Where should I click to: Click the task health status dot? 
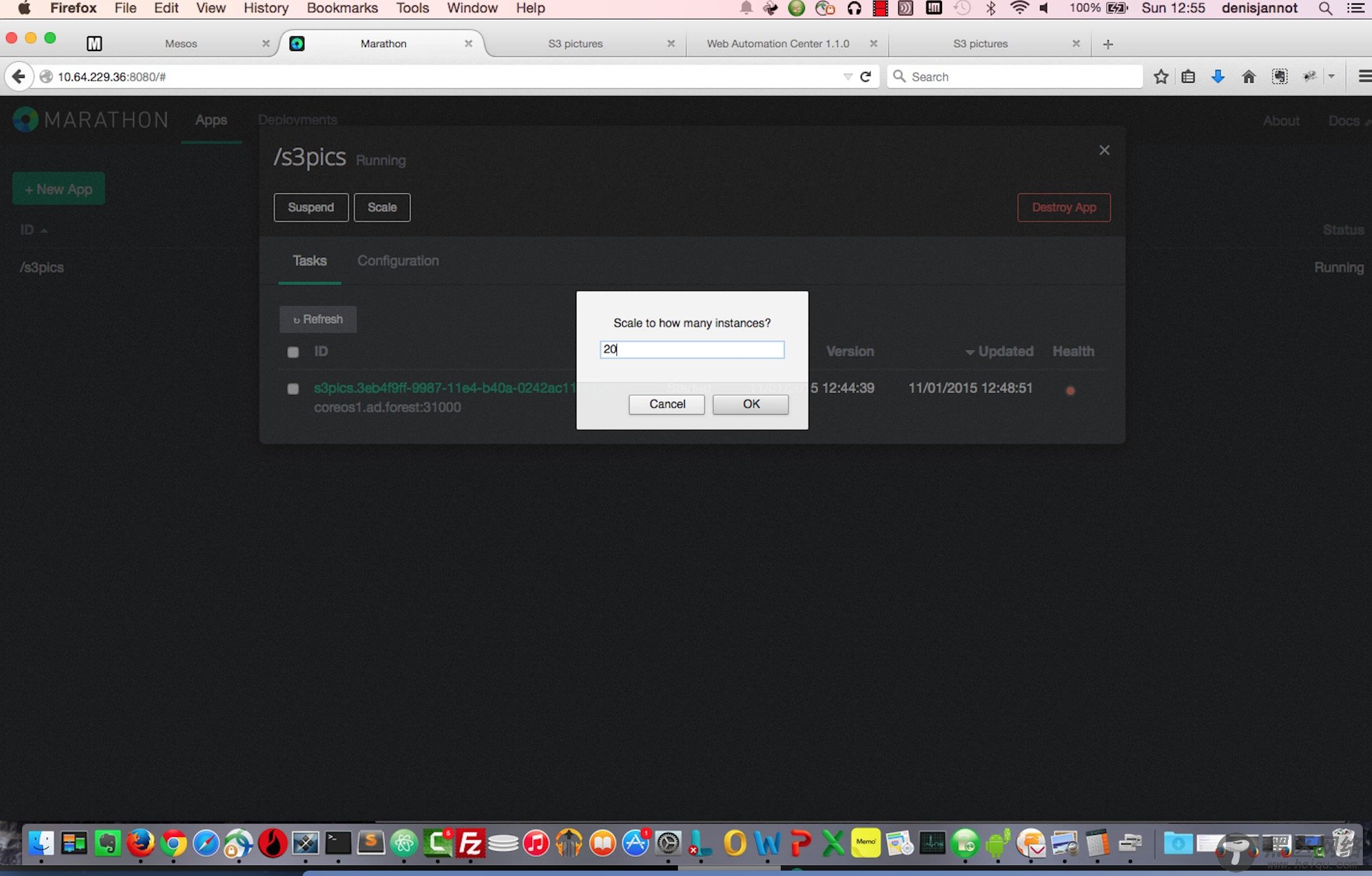1070,390
